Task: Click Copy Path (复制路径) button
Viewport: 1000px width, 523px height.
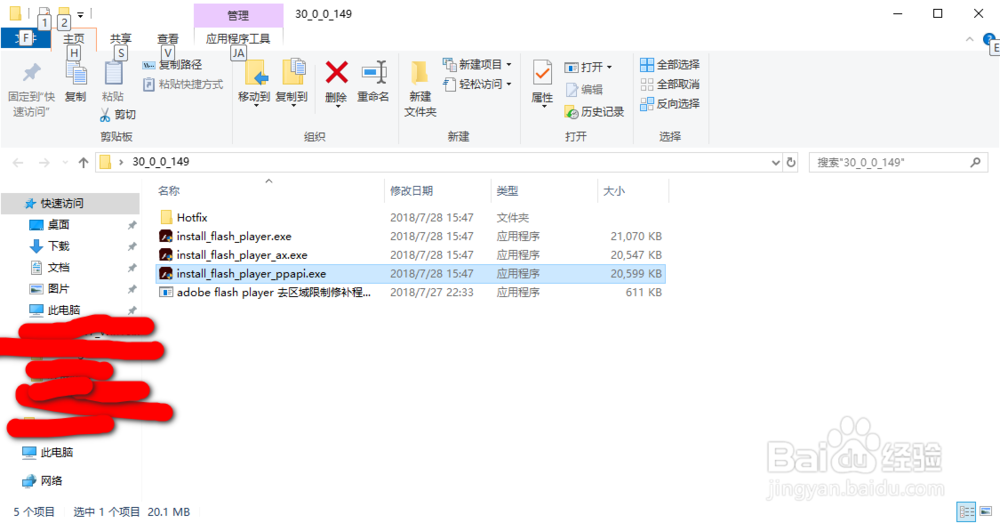Action: click(x=172, y=64)
